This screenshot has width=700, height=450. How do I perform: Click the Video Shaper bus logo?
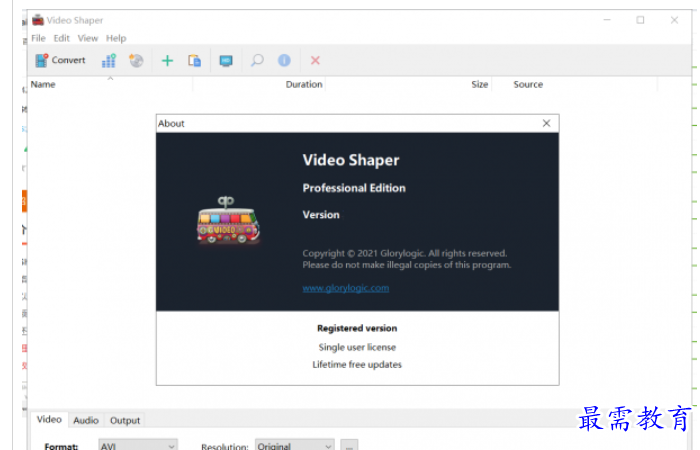[x=228, y=220]
